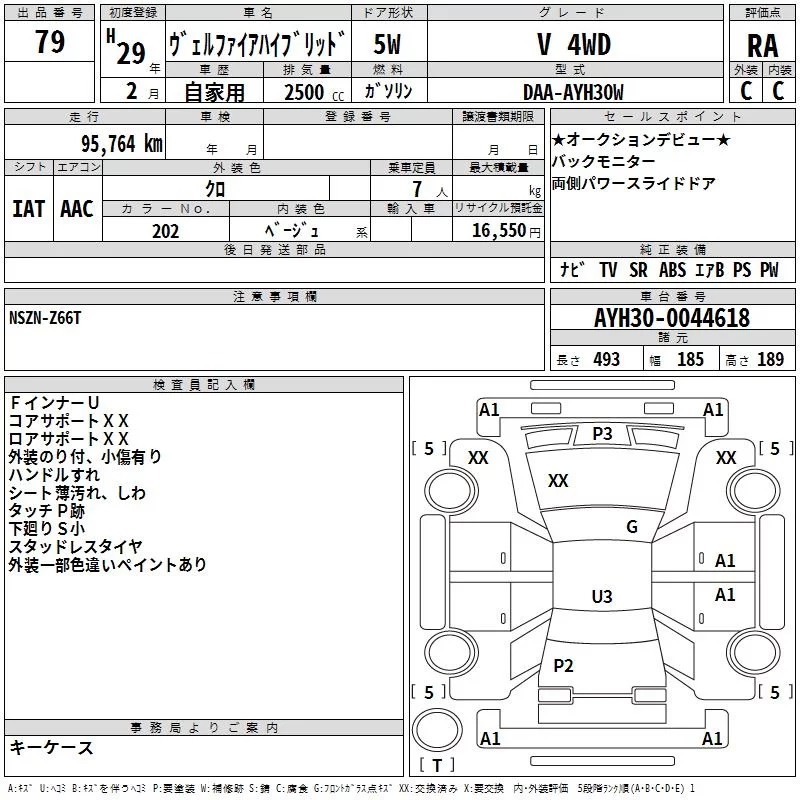Select the "注意事項欄" section header
The width and height of the screenshot is (800, 800).
pos(274,296)
